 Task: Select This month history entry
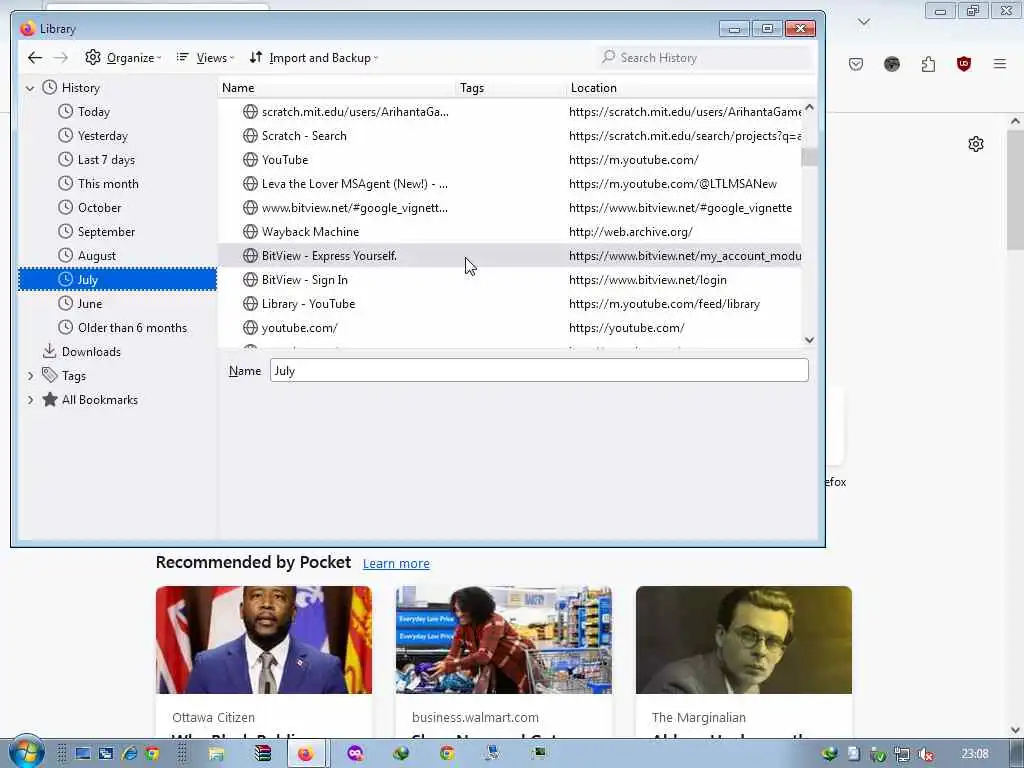(108, 184)
